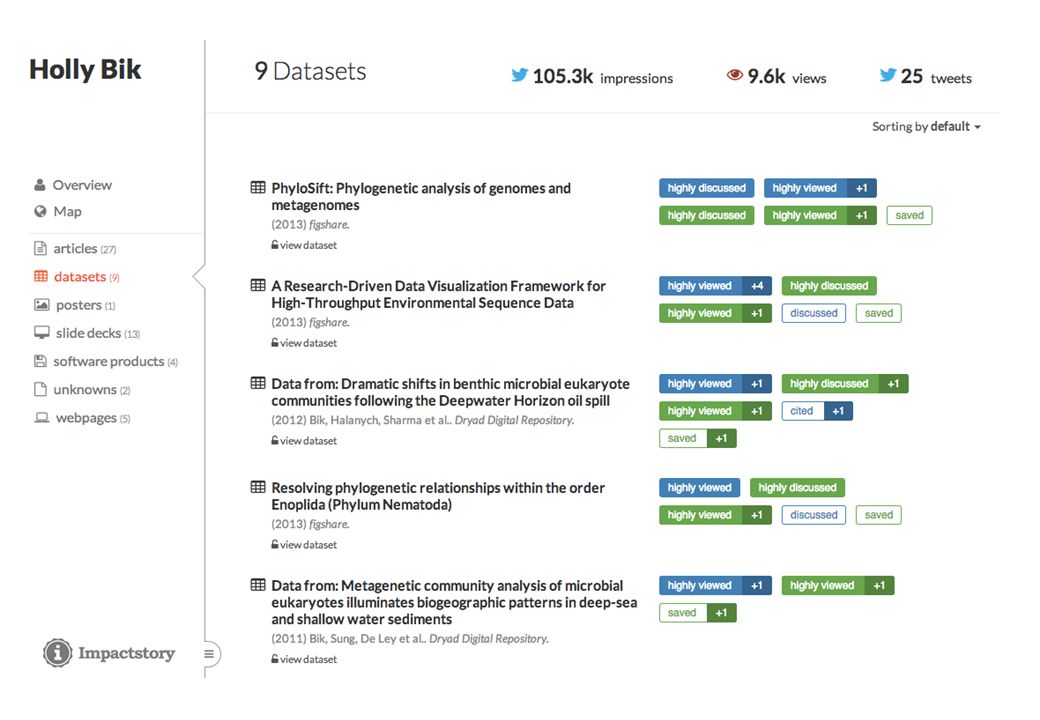
Task: Open the Sorting by default dropdown
Action: click(926, 127)
